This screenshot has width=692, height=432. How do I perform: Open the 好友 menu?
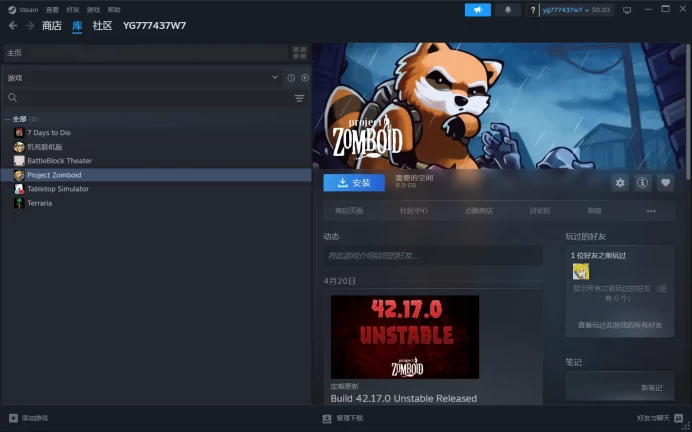tap(73, 10)
